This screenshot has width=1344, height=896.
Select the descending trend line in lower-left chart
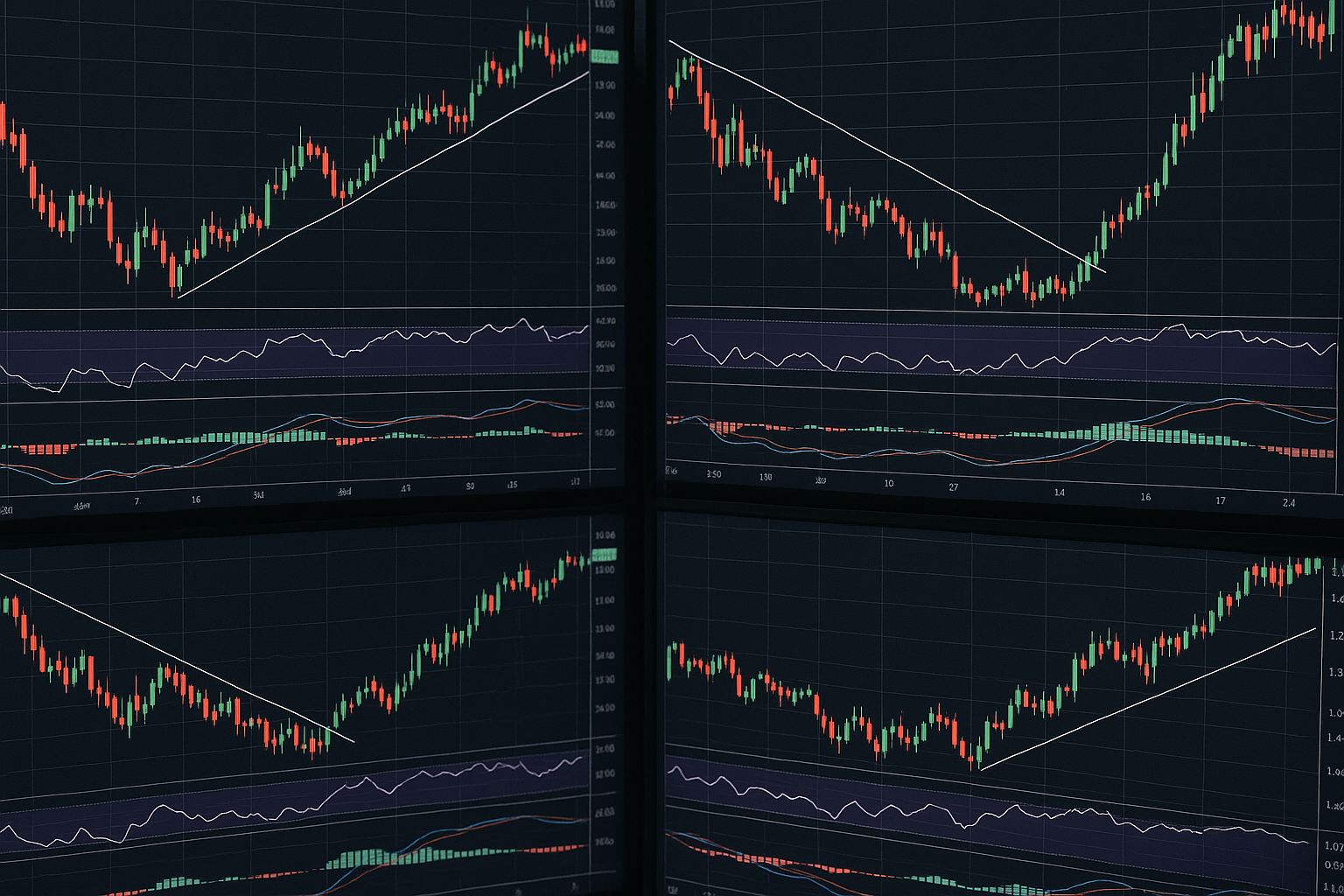click(177, 658)
